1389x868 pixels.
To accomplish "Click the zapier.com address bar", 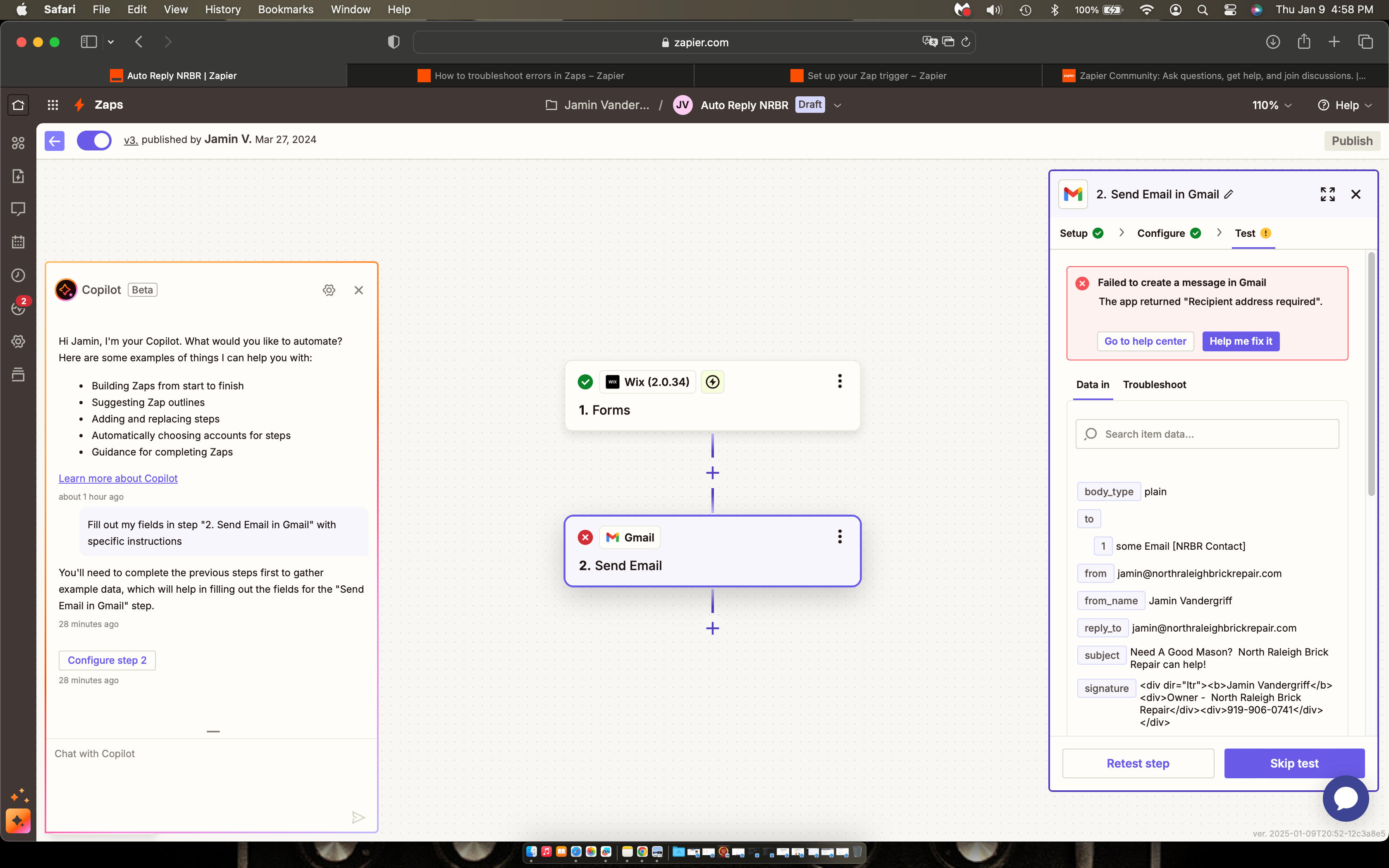I will coord(694,42).
